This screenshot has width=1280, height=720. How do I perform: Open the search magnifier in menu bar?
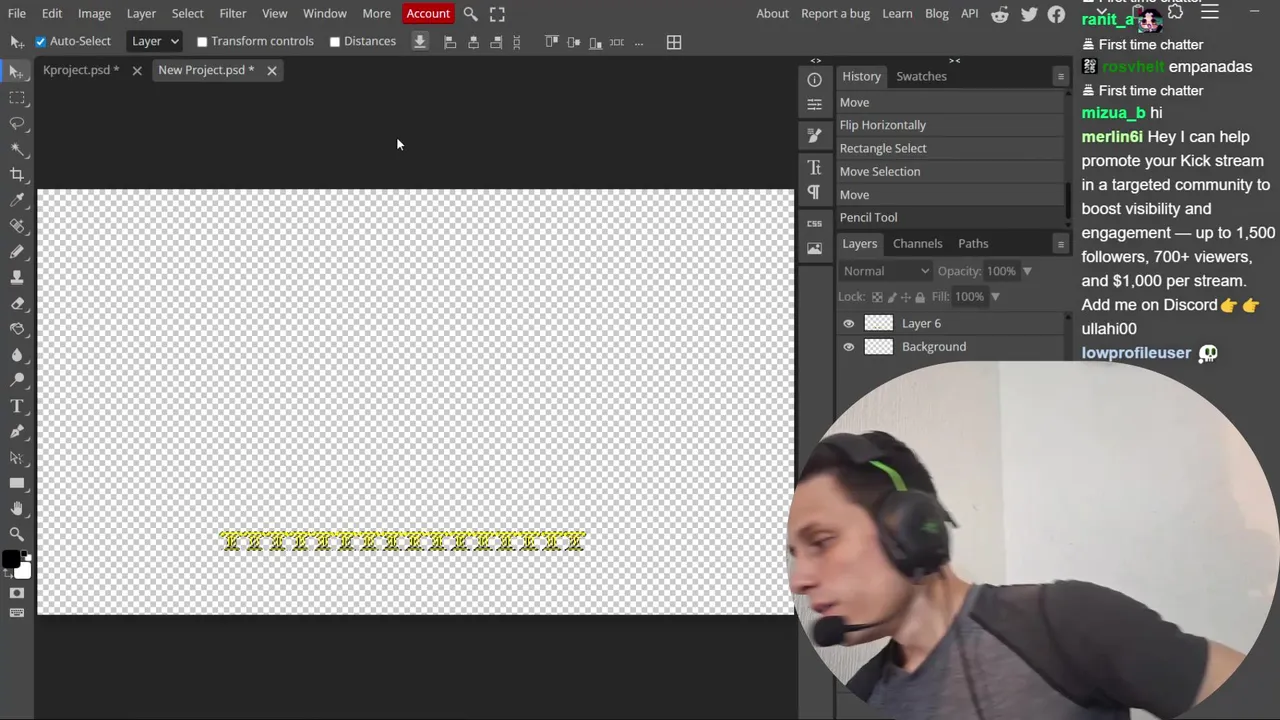click(x=470, y=14)
